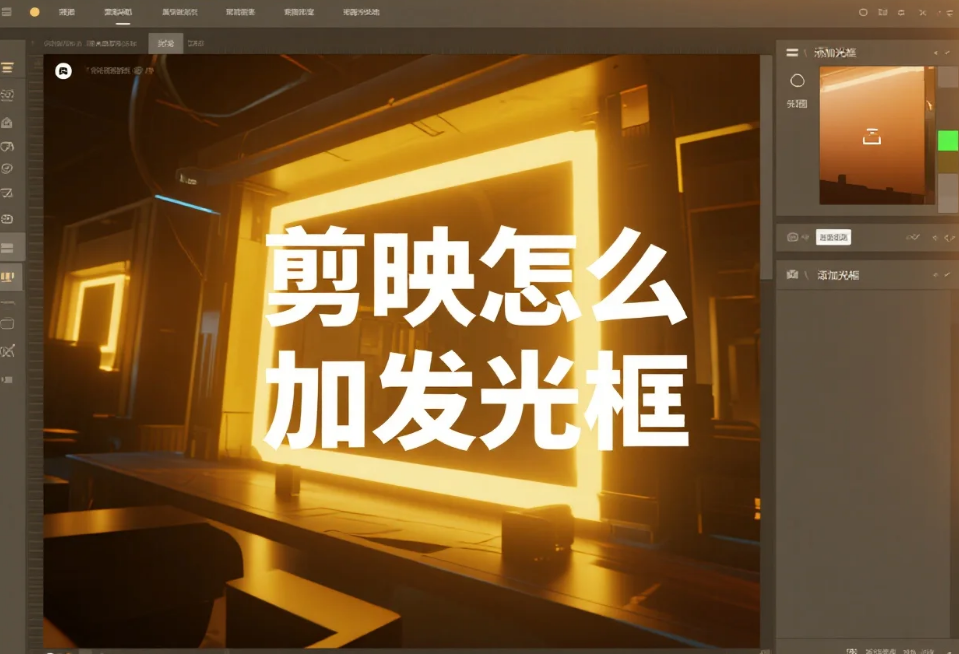Click the list icon beside the first 添加光框 header
The height and width of the screenshot is (654, 959).
792,53
